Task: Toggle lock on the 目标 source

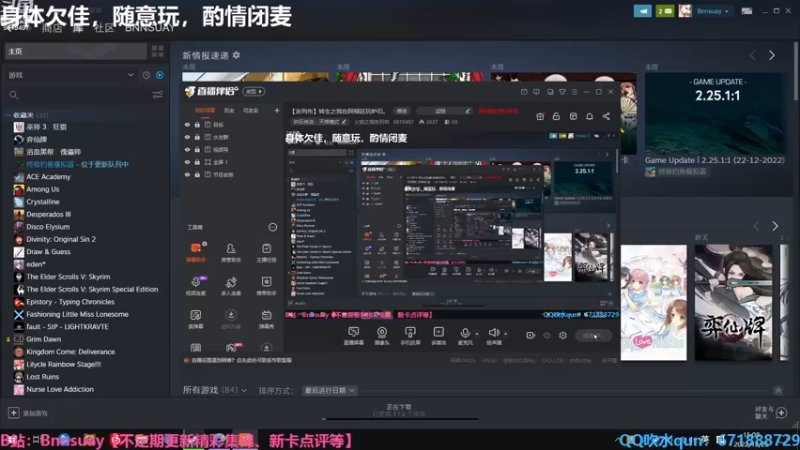Action: [x=197, y=124]
